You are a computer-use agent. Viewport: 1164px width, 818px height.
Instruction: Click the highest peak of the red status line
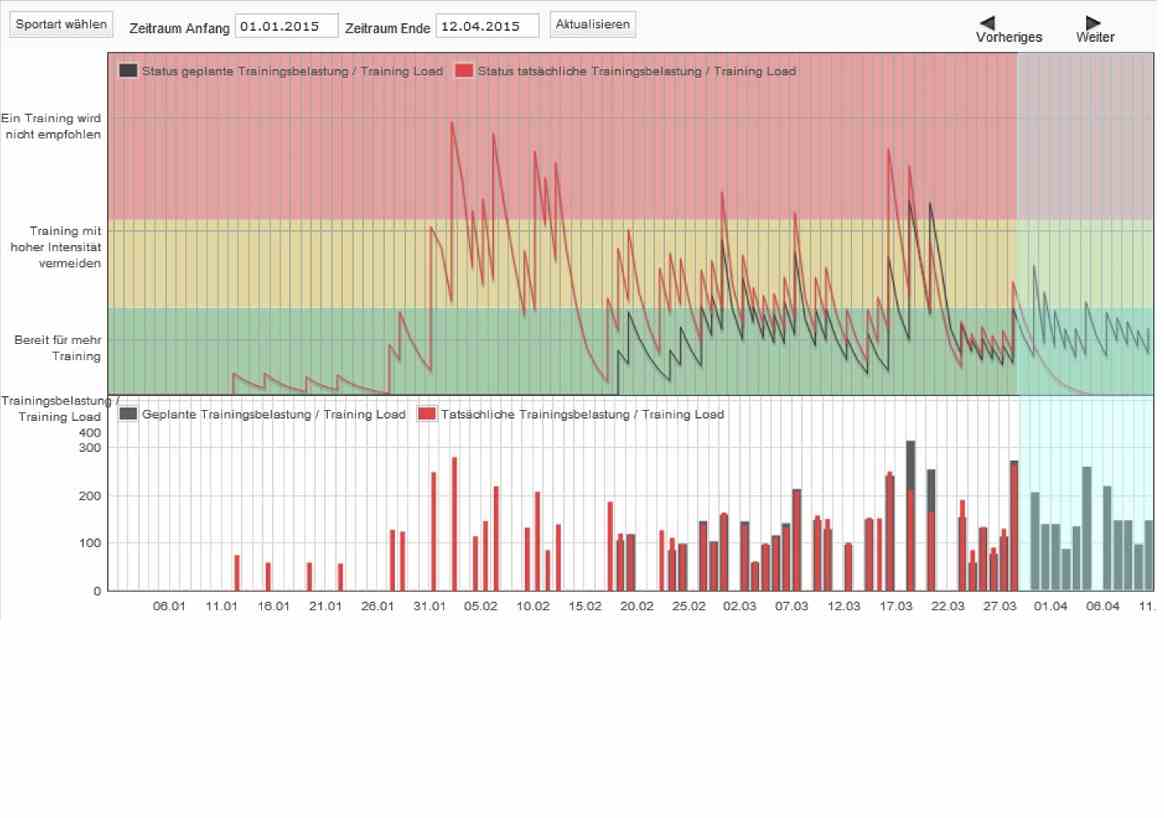click(x=453, y=124)
